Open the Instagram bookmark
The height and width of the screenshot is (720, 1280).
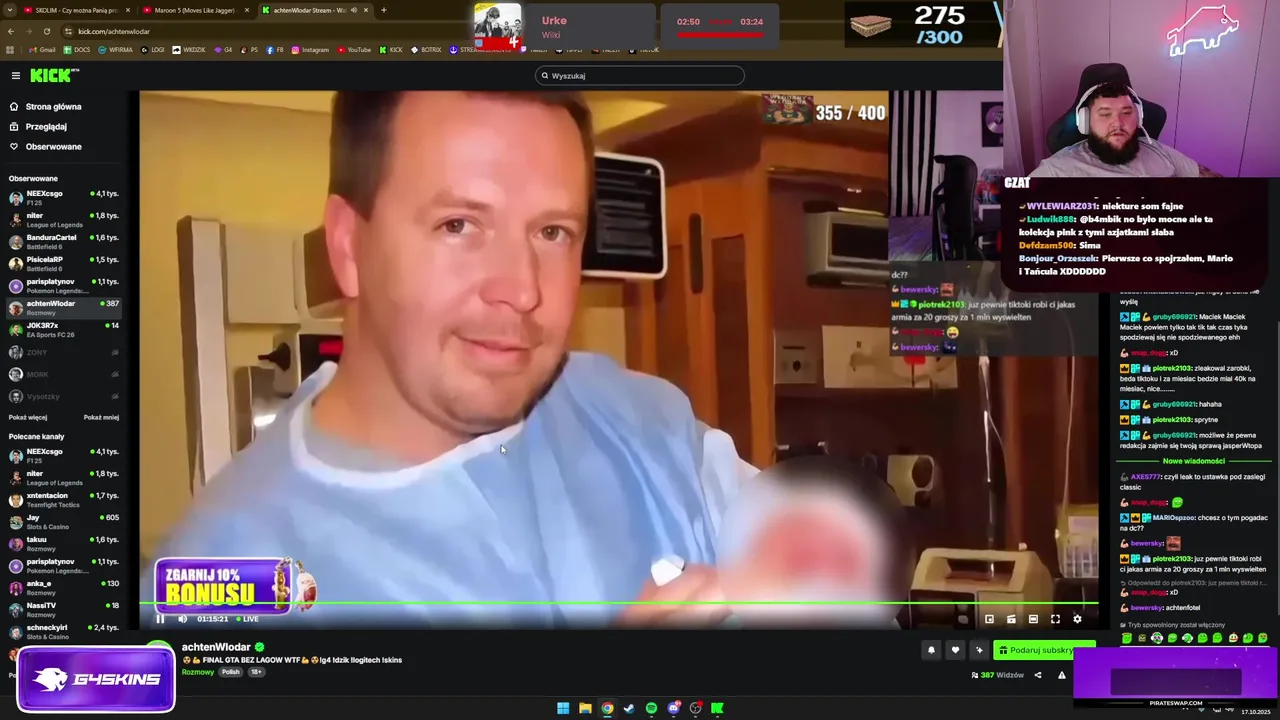[310, 50]
